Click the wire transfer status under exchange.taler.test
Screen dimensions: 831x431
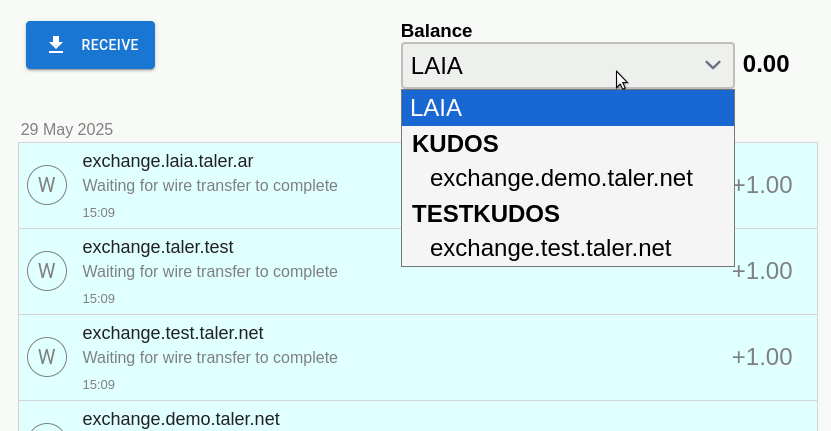point(209,271)
